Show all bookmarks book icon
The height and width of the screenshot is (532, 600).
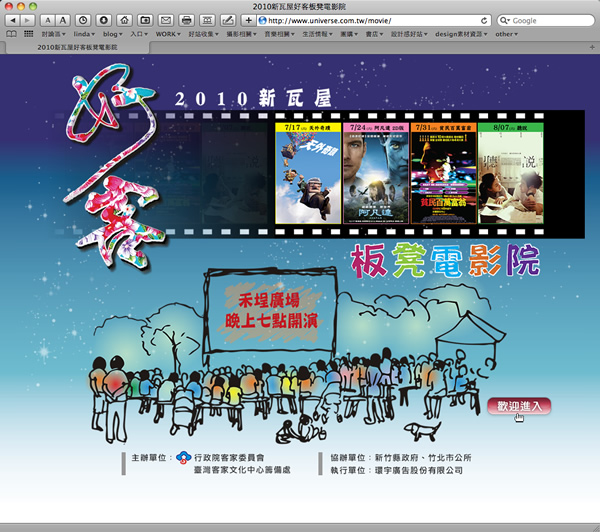click(x=11, y=34)
